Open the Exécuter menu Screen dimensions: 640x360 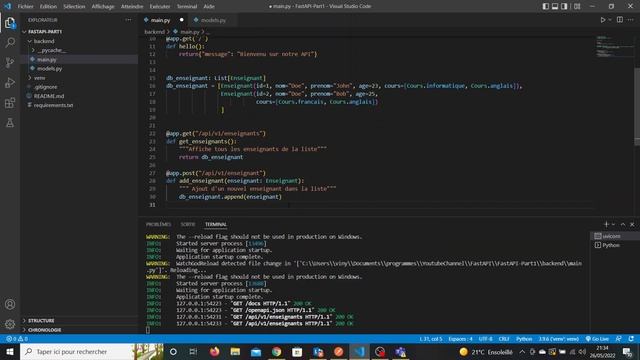[160, 6]
